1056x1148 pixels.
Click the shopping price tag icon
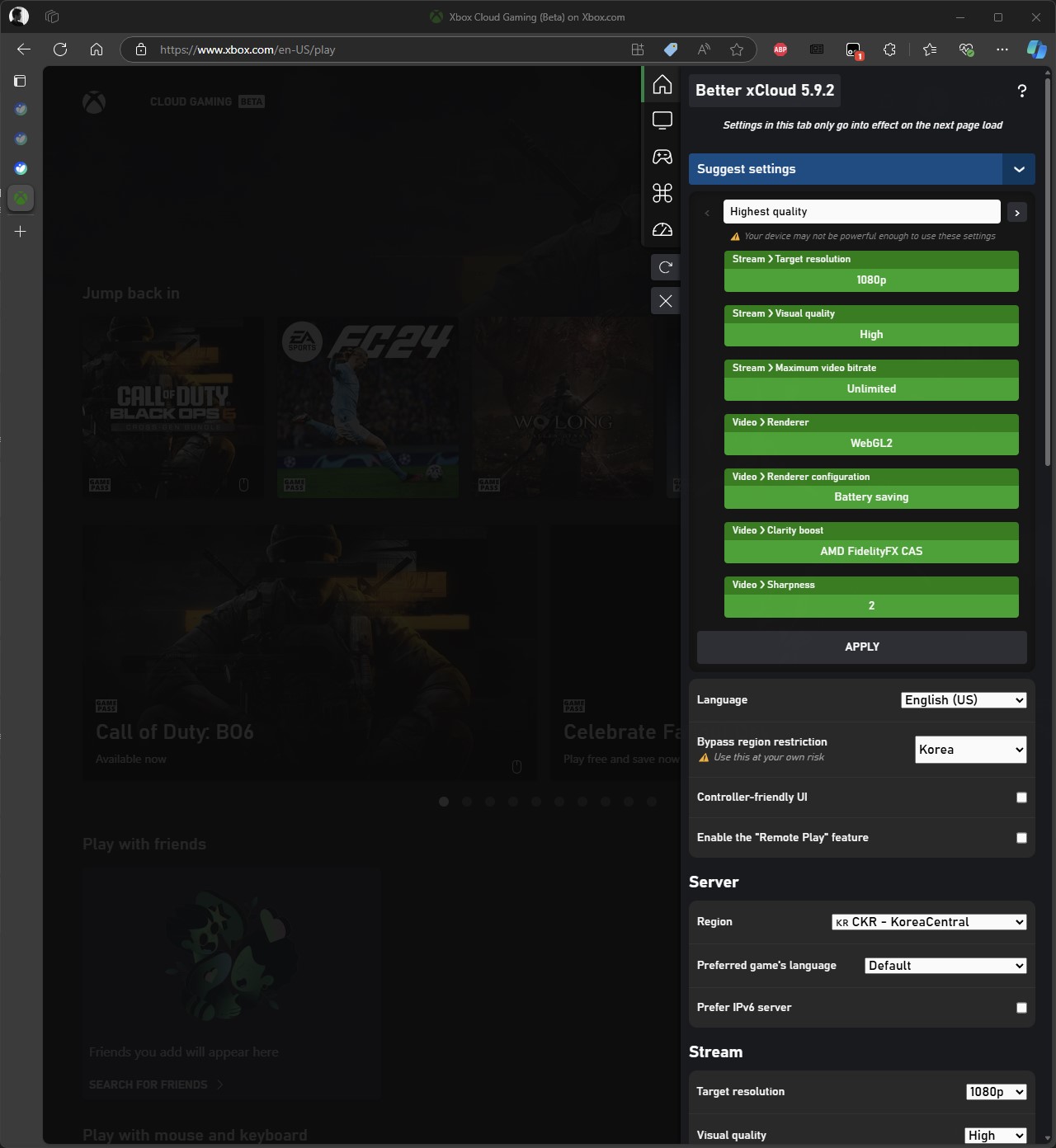click(x=671, y=49)
